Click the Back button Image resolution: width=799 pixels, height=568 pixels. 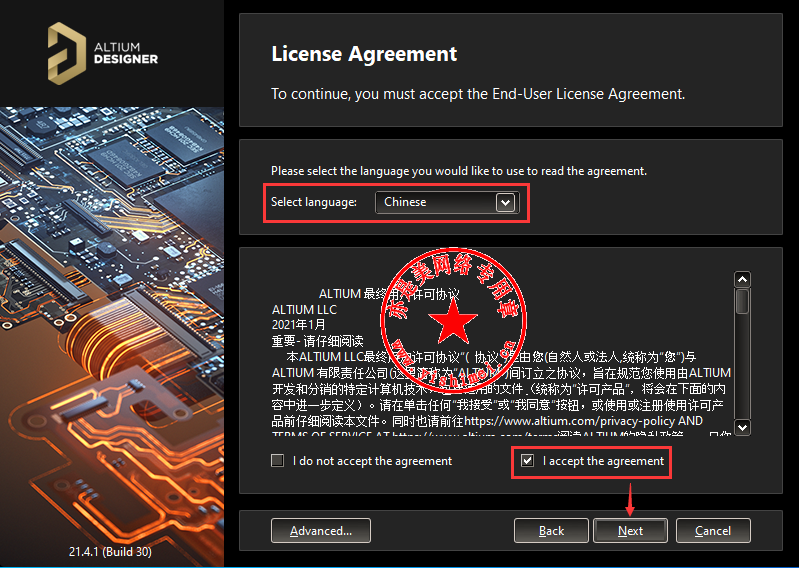tap(551, 531)
